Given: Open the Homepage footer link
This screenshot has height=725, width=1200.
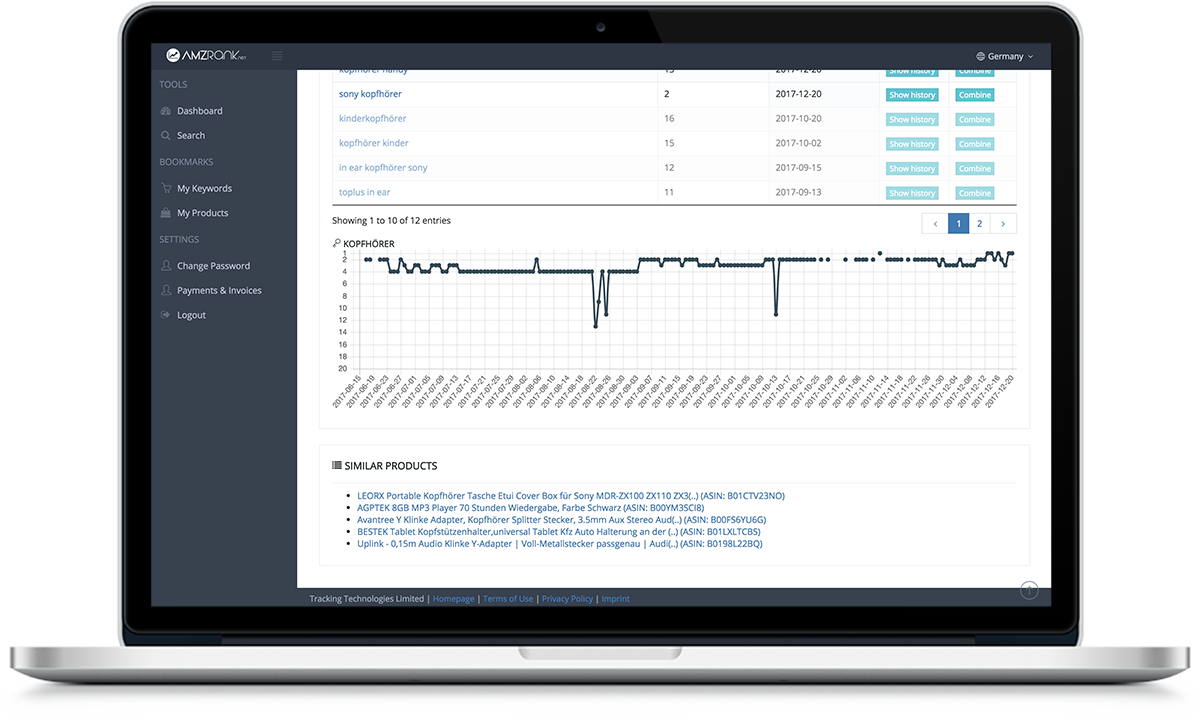Looking at the screenshot, I should tap(454, 599).
